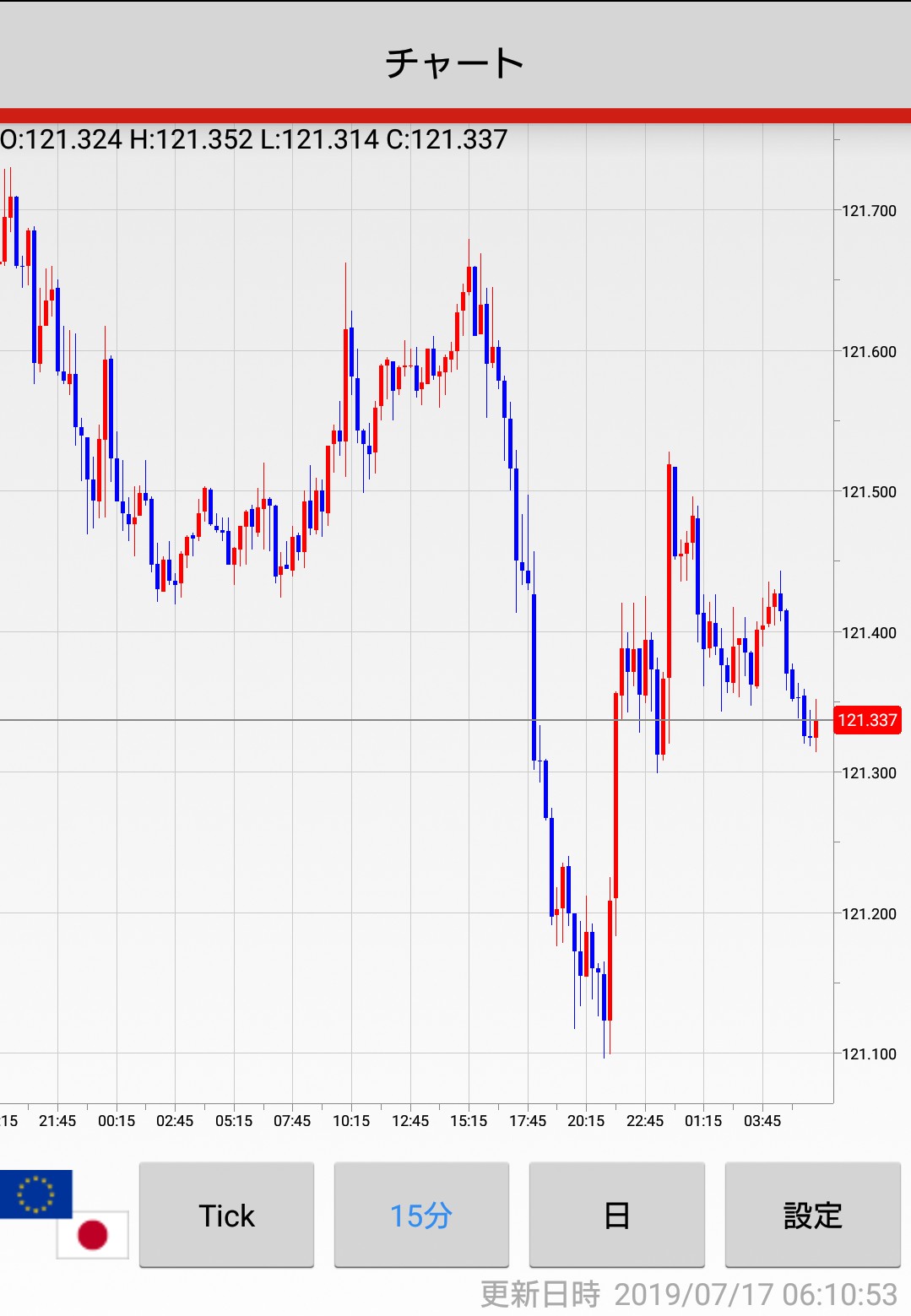Click the 121.500 price axis label
911x1316 pixels.
coord(869,492)
